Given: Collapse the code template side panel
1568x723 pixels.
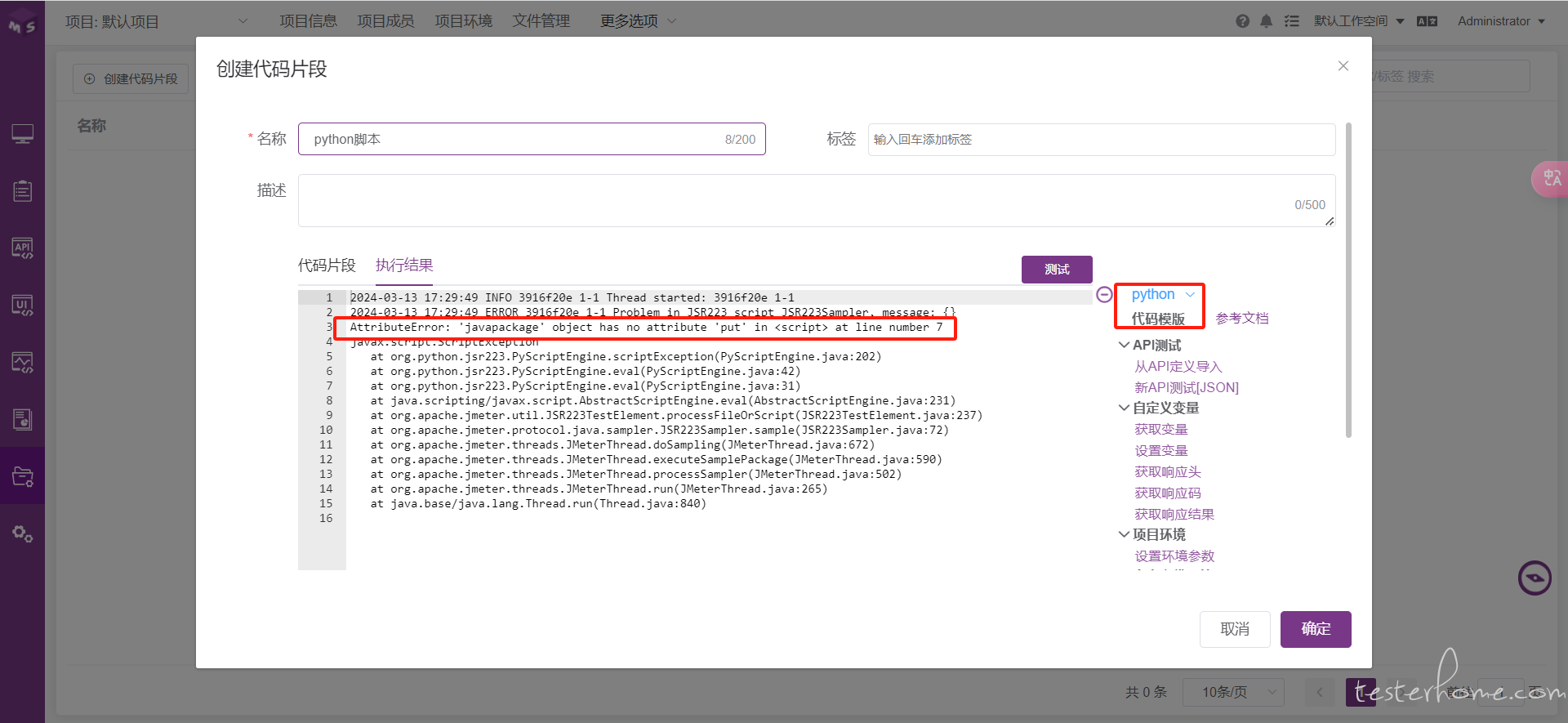Looking at the screenshot, I should [1104, 294].
